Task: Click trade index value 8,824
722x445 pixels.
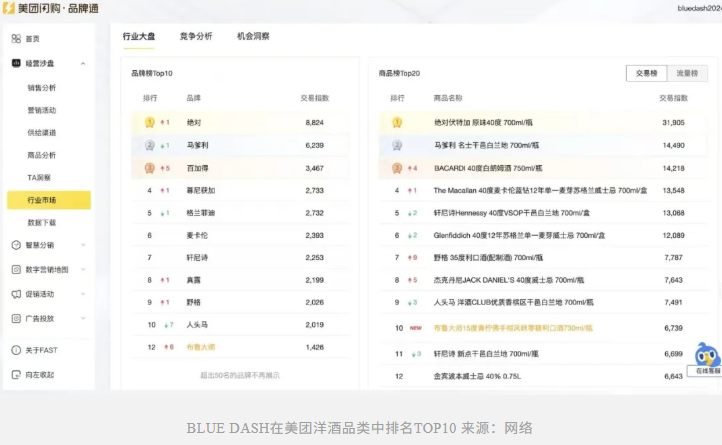Action: (x=314, y=123)
